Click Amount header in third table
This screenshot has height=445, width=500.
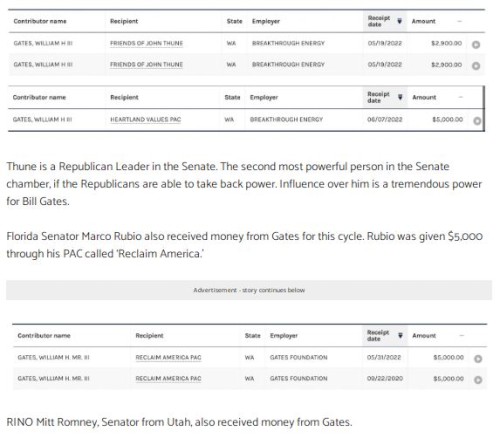(424, 336)
